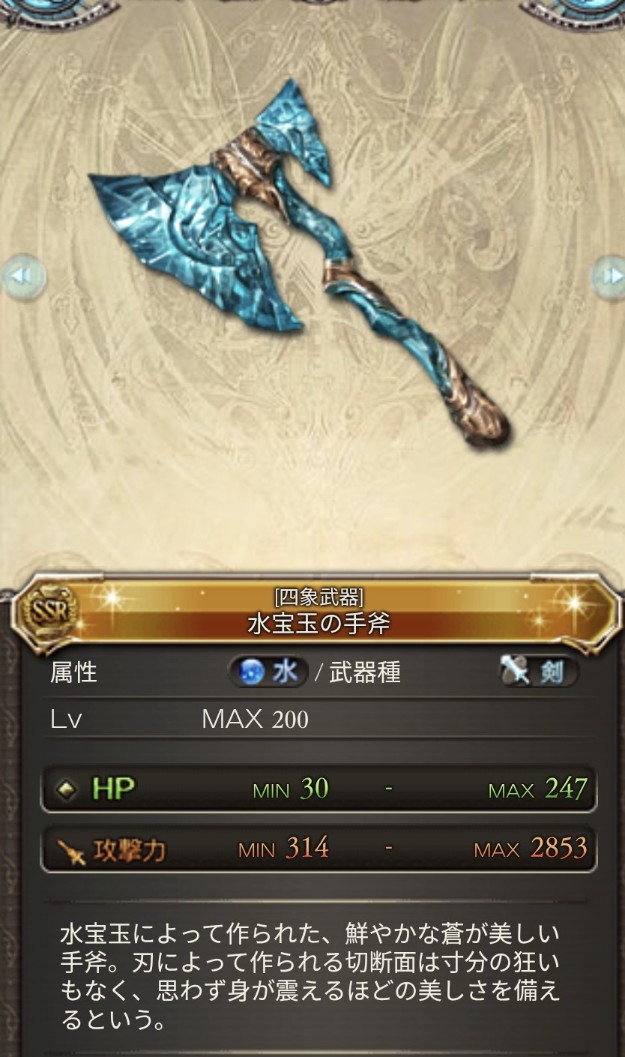The height and width of the screenshot is (1057, 625).
Task: Tap the Lv MAX 200 row
Action: pos(318,719)
